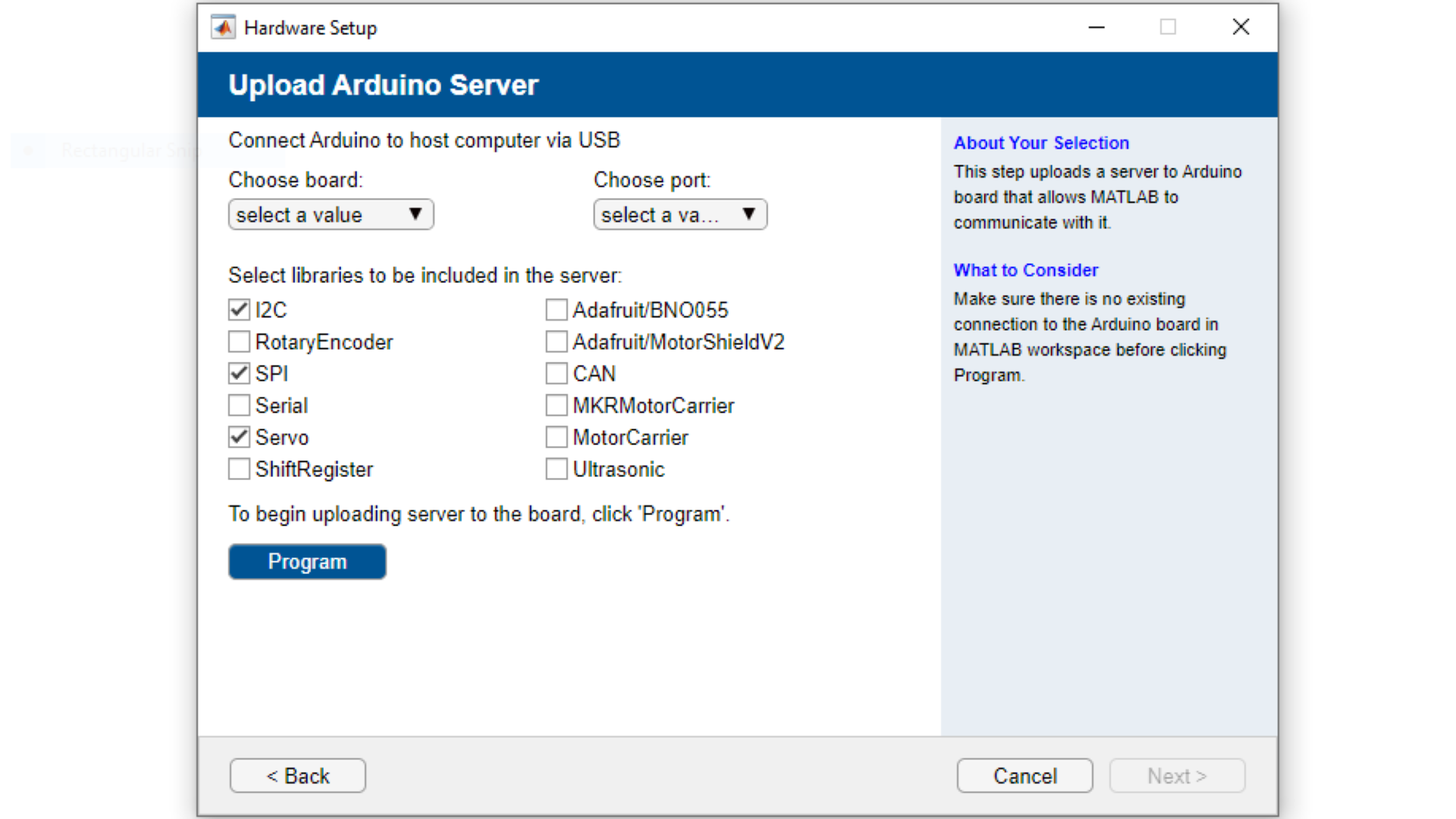Viewport: 1456px width, 819px height.
Task: Select the MotorCarrier library checkbox
Action: click(556, 437)
